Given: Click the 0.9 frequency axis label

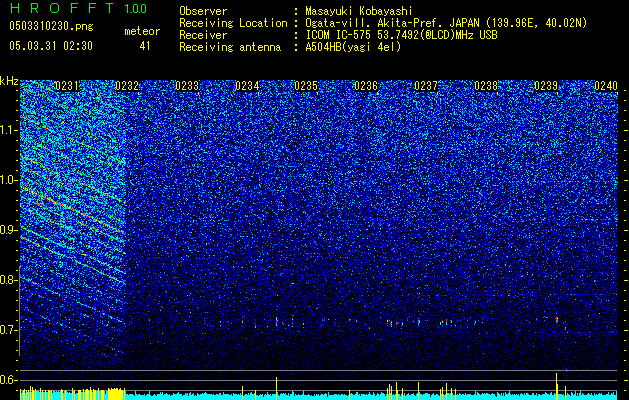Looking at the screenshot, I should (9, 230).
